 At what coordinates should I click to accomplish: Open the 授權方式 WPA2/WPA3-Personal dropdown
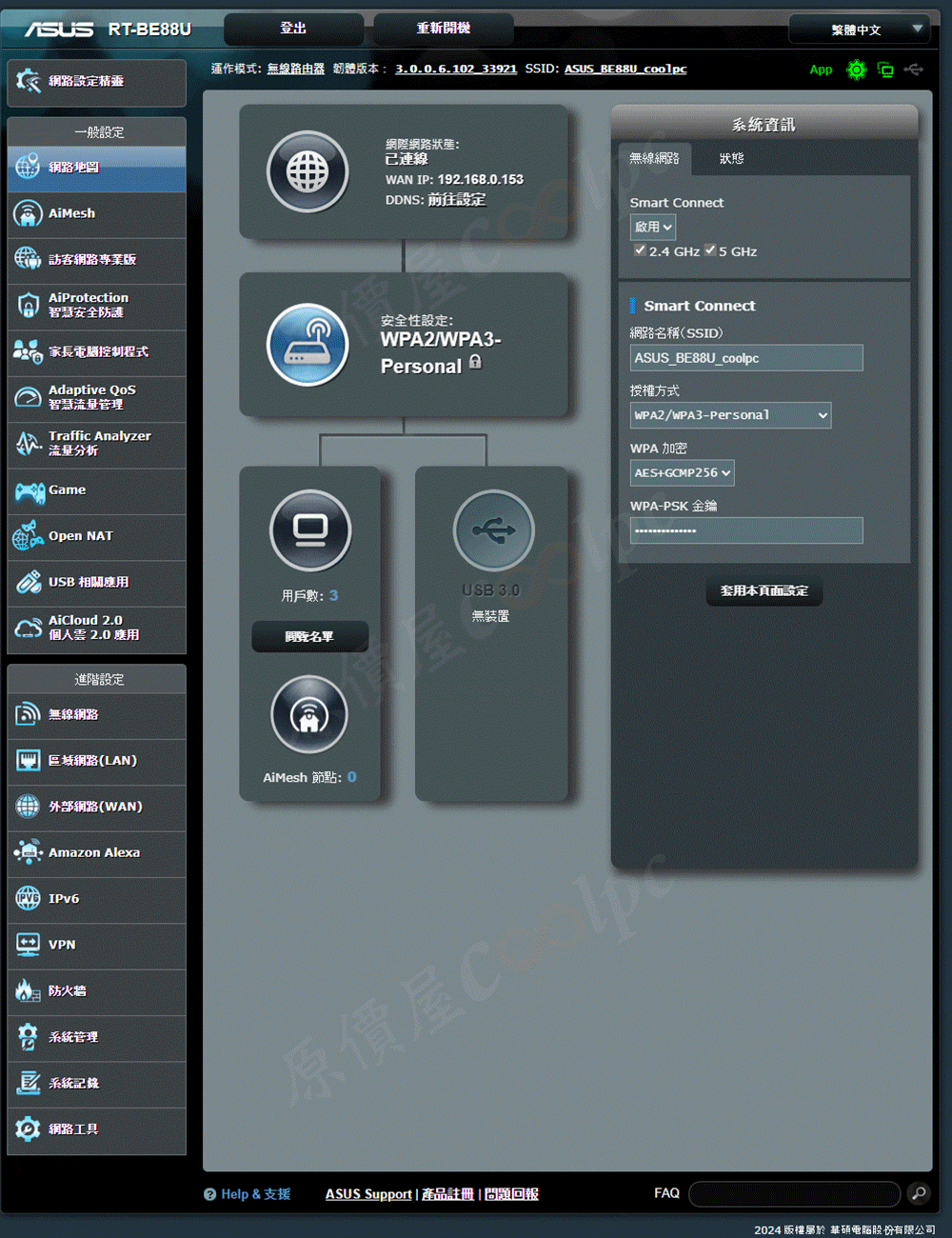click(x=730, y=415)
